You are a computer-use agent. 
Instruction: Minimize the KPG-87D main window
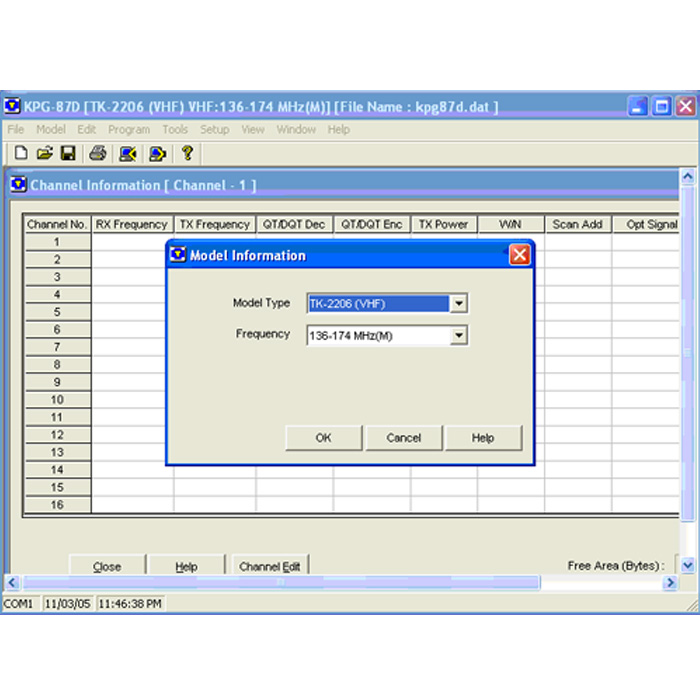[x=638, y=106]
